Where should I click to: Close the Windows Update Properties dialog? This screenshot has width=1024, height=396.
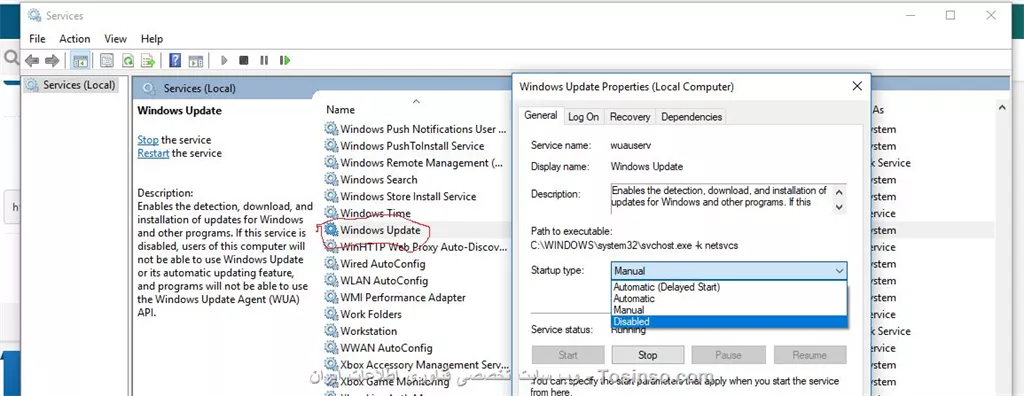[x=857, y=86]
